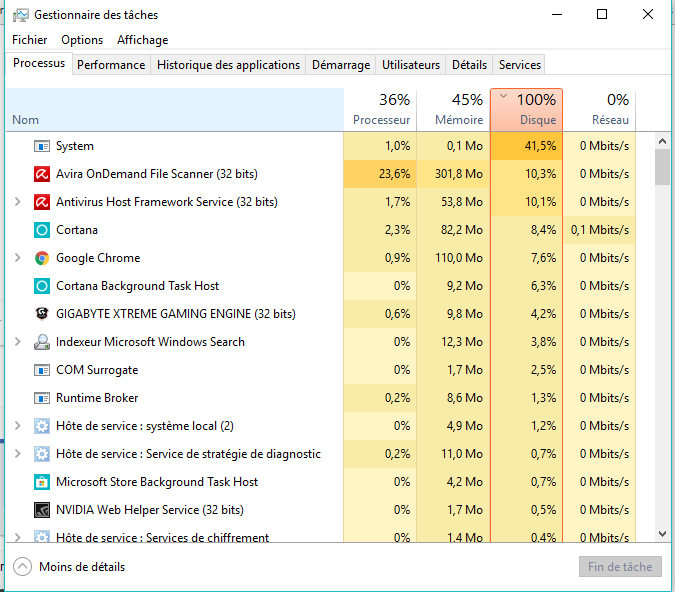Click the Microsoft Store Background Task Host icon

(x=42, y=482)
